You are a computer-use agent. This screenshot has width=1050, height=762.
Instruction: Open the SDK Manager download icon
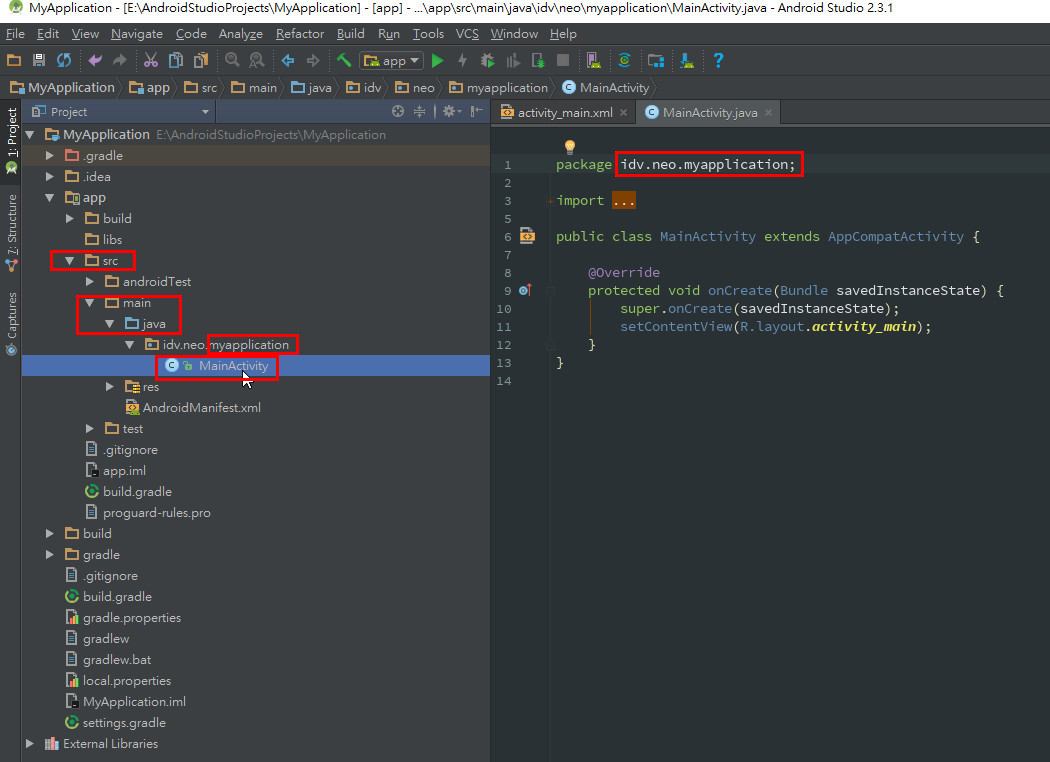686,61
